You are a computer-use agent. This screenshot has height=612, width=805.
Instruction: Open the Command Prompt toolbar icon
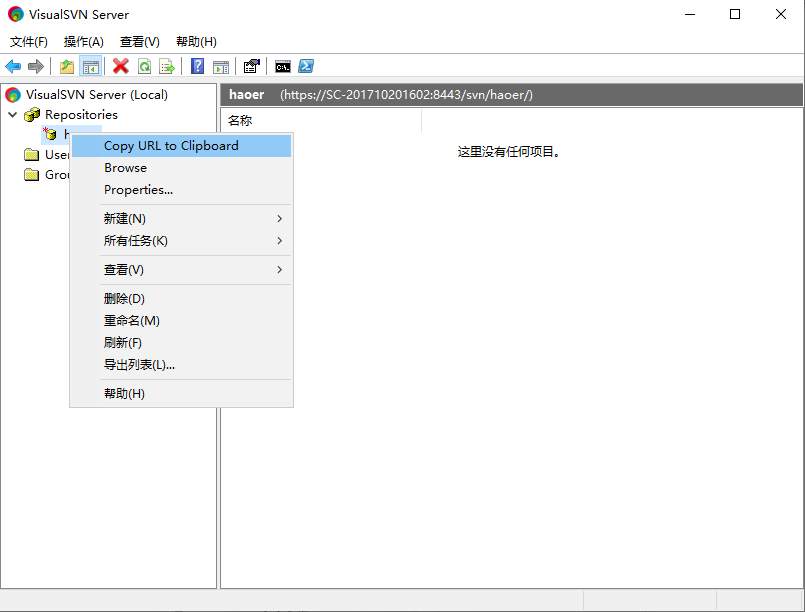point(282,66)
